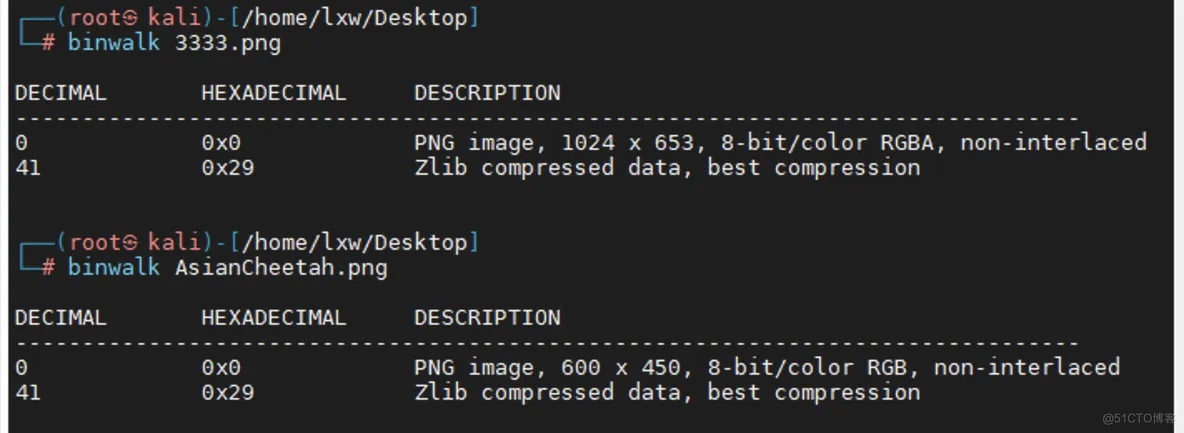1184x433 pixels.
Task: Click the 0x0 hex value in the AsianCheetah output
Action: pyautogui.click(x=221, y=367)
